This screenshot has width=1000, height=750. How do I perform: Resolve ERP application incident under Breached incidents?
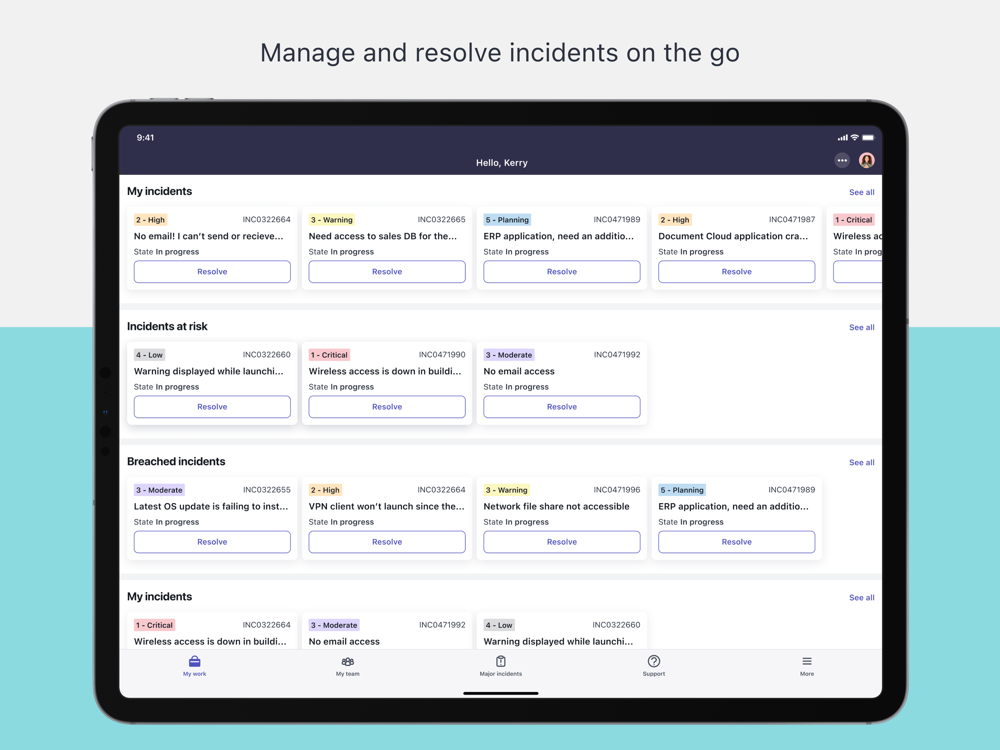coord(737,542)
